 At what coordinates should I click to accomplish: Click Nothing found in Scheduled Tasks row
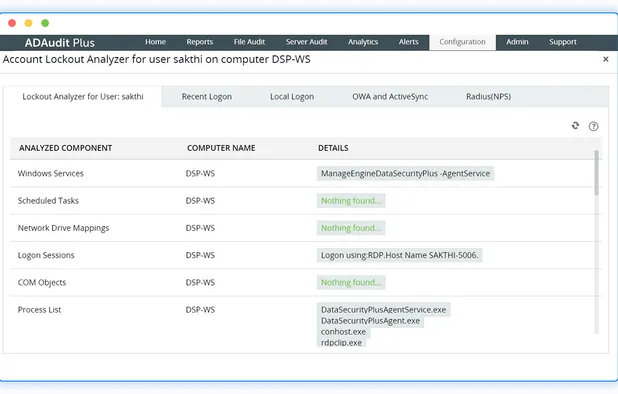(x=351, y=201)
